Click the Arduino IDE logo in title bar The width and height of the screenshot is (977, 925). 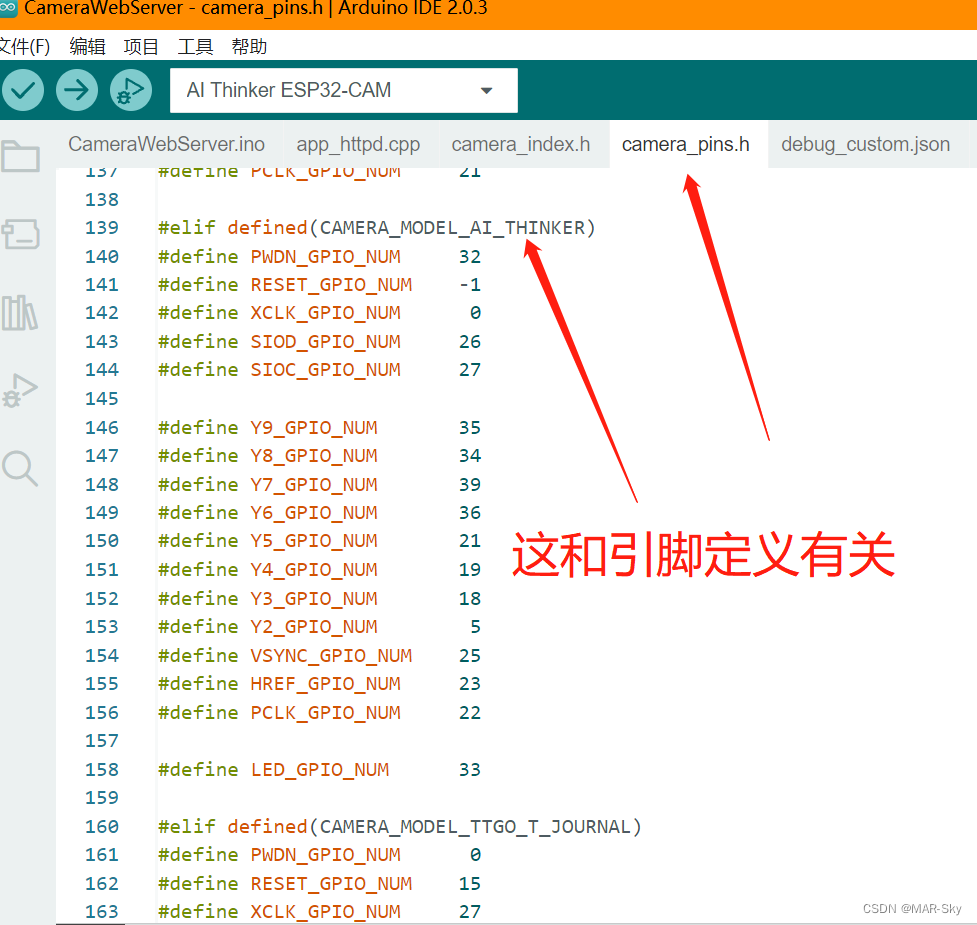pyautogui.click(x=8, y=7)
